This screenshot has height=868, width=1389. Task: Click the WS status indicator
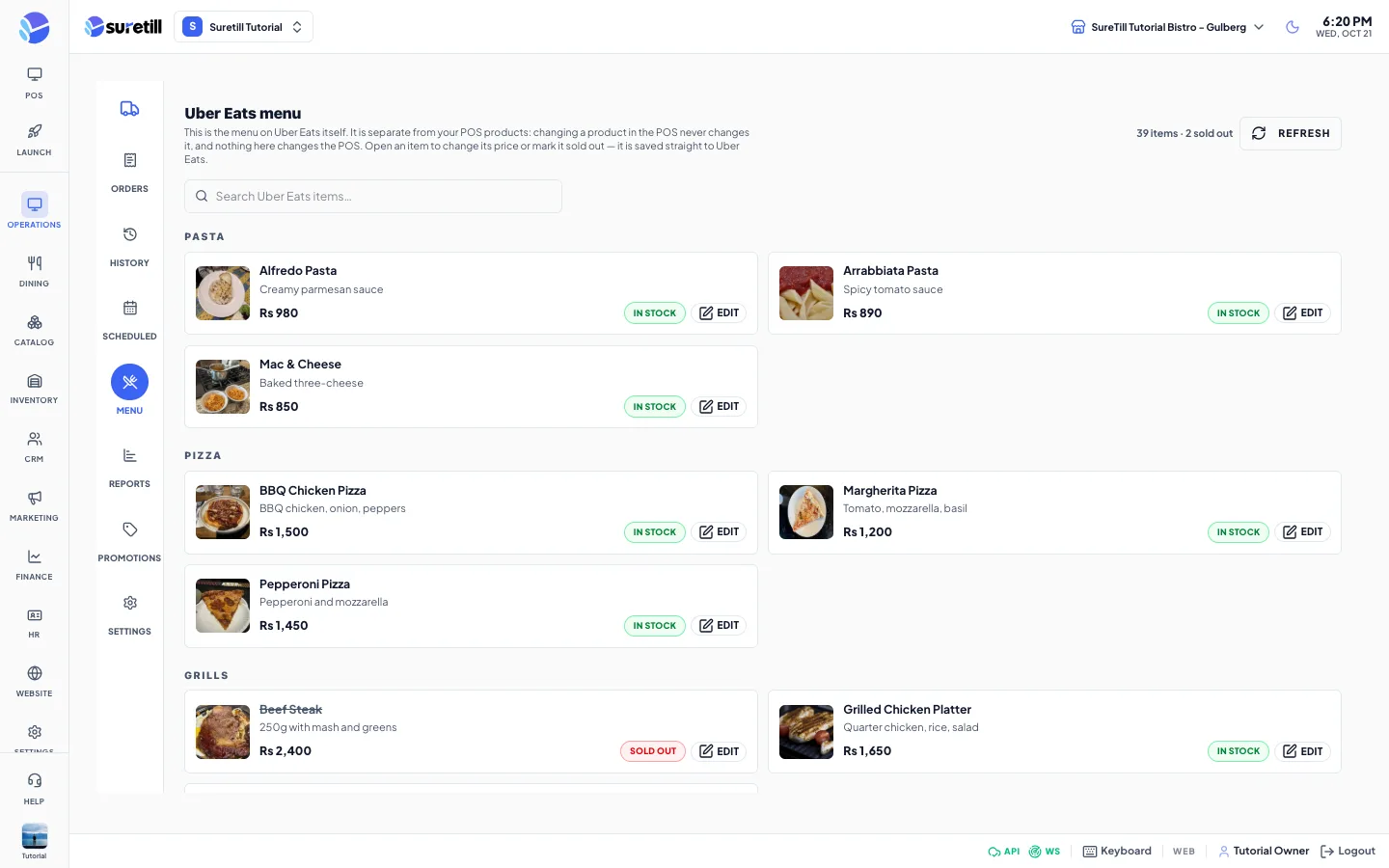(1045, 852)
